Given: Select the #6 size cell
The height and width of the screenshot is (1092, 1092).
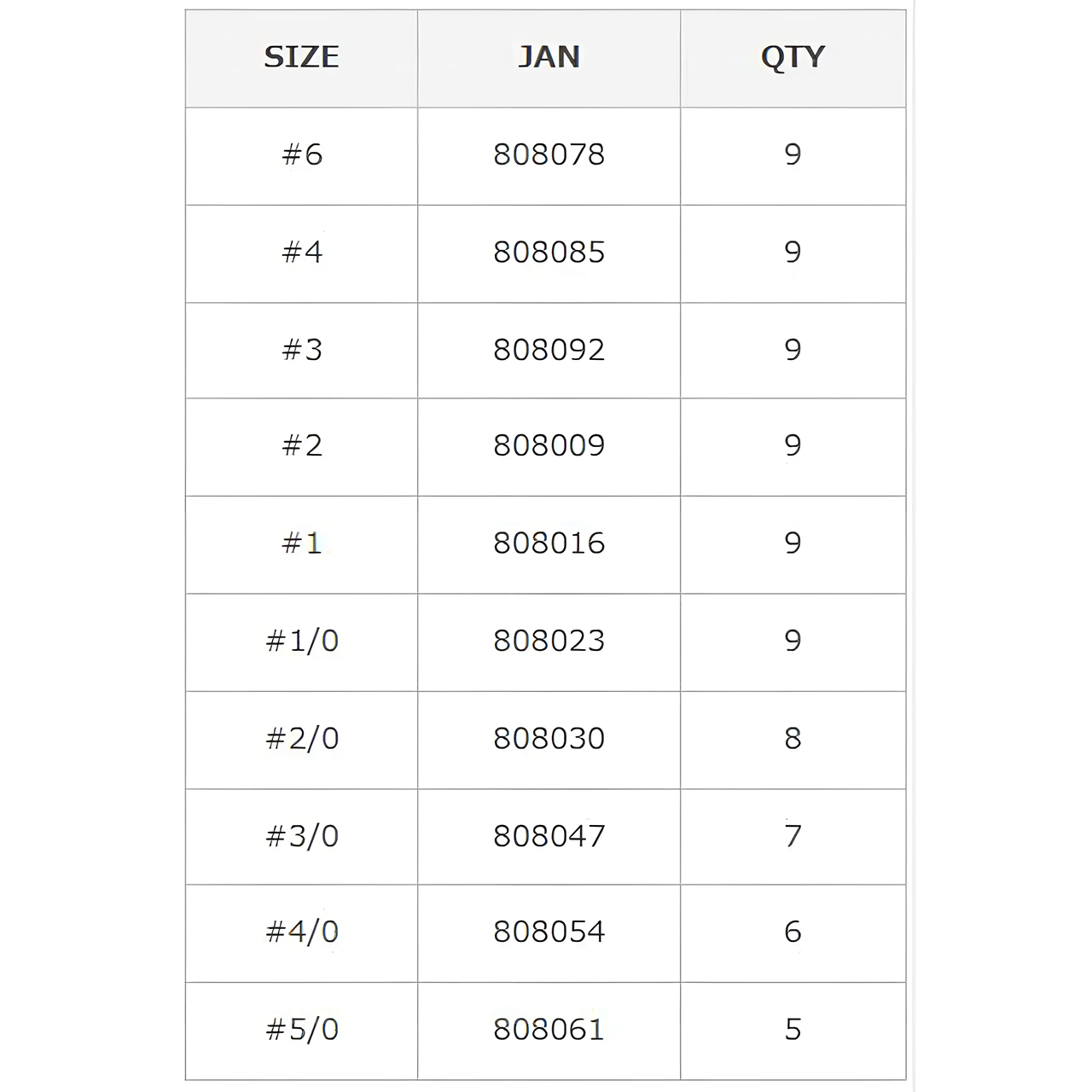Looking at the screenshot, I should tap(302, 155).
